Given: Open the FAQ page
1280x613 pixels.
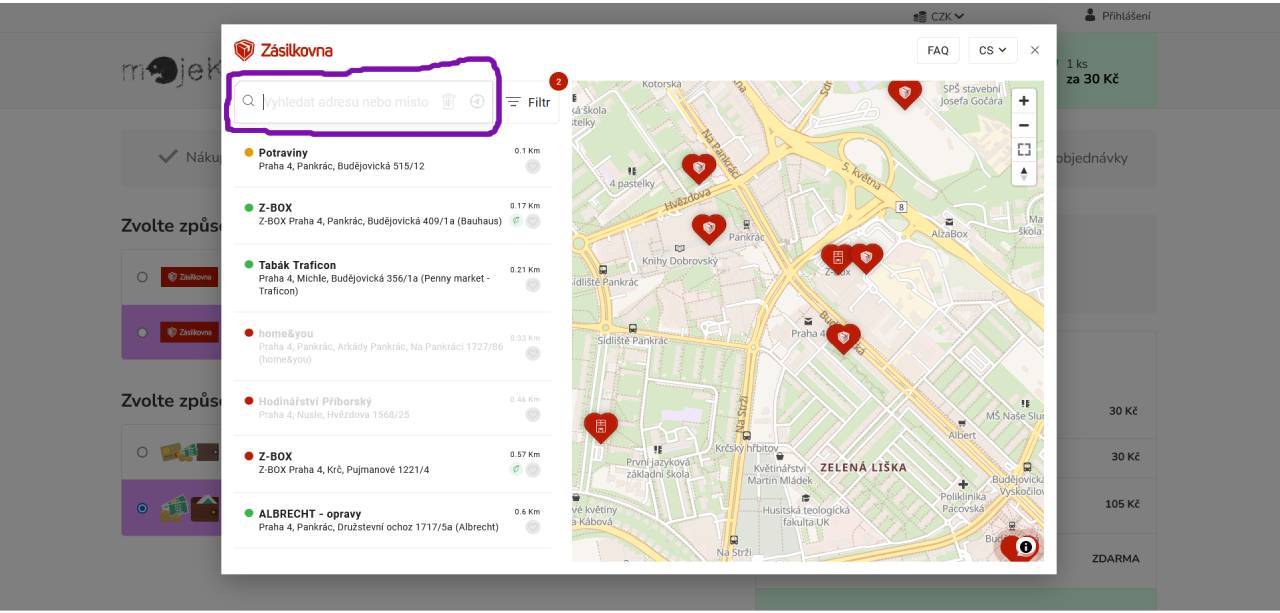Looking at the screenshot, I should 938,50.
